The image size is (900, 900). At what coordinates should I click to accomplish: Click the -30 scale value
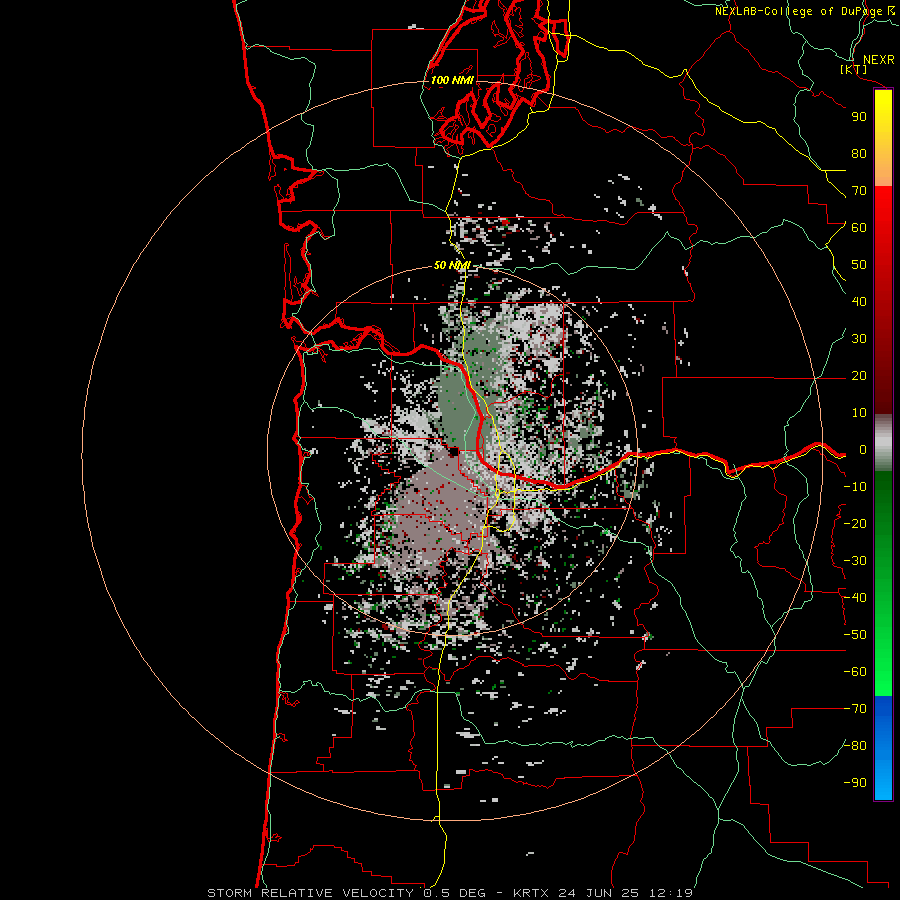[x=855, y=561]
